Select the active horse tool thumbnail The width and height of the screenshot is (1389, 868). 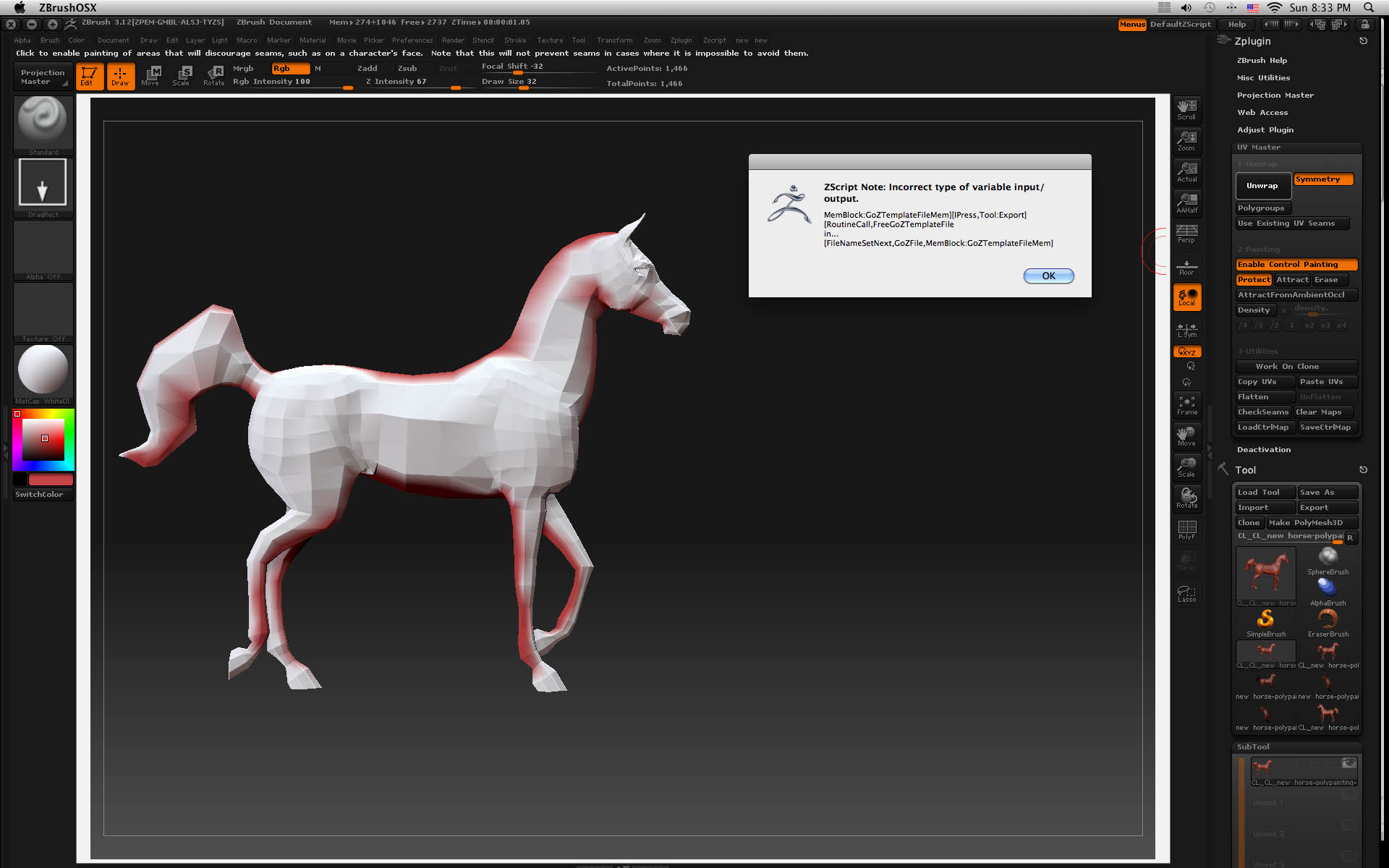(x=1265, y=576)
